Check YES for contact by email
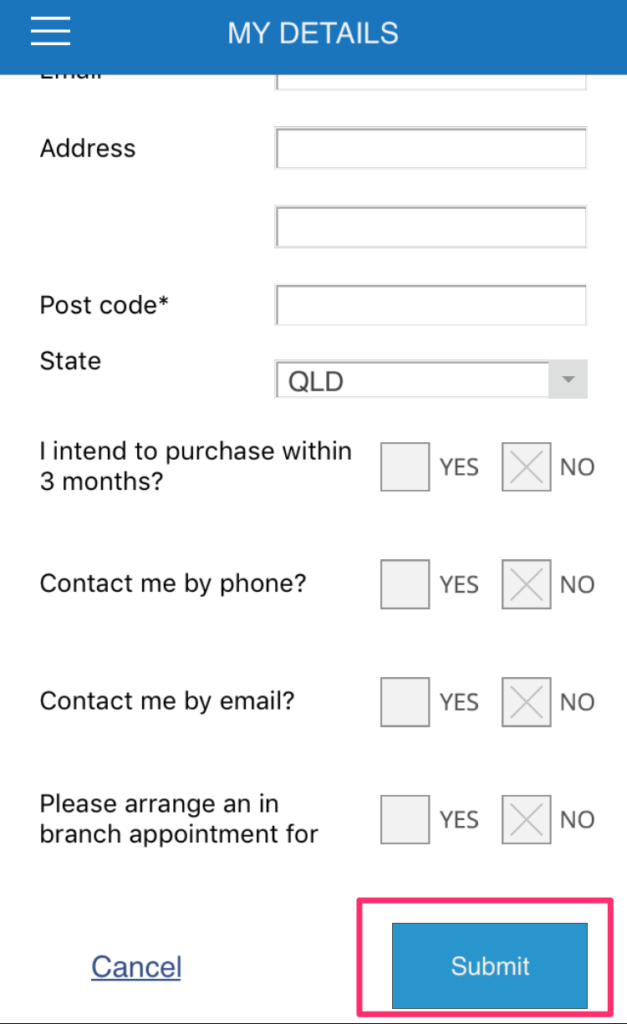Viewport: 627px width, 1024px height. [404, 702]
